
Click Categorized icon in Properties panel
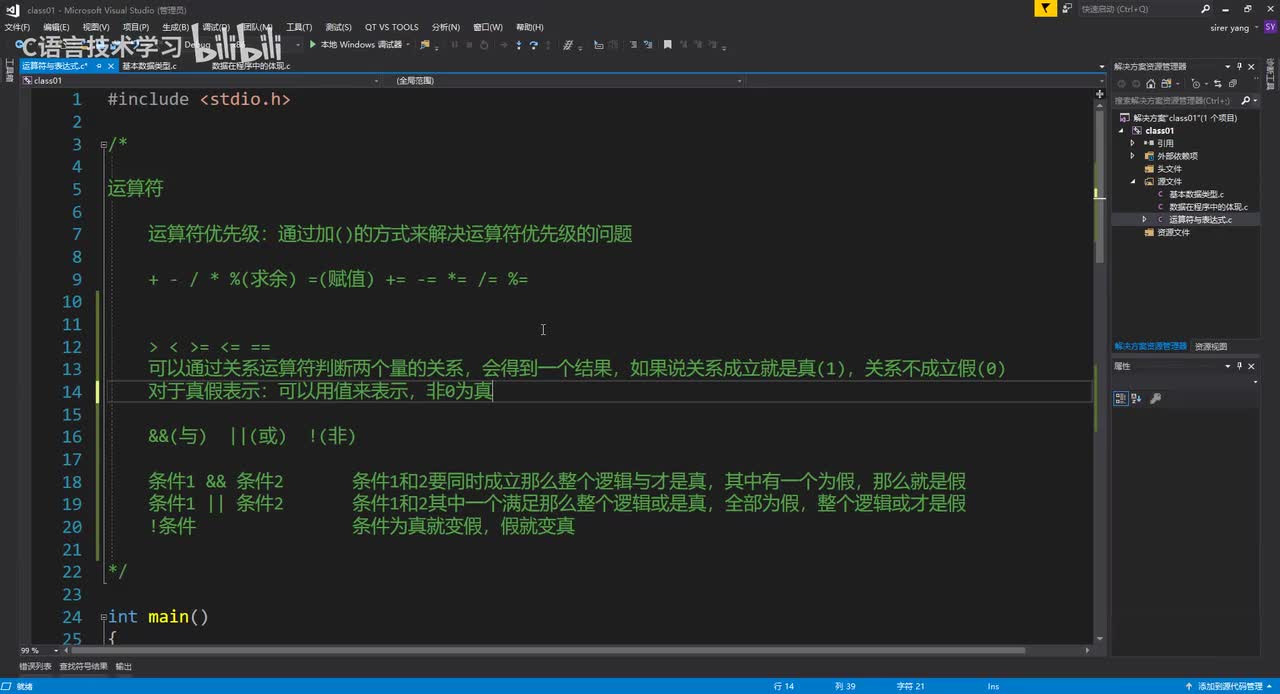point(1121,398)
